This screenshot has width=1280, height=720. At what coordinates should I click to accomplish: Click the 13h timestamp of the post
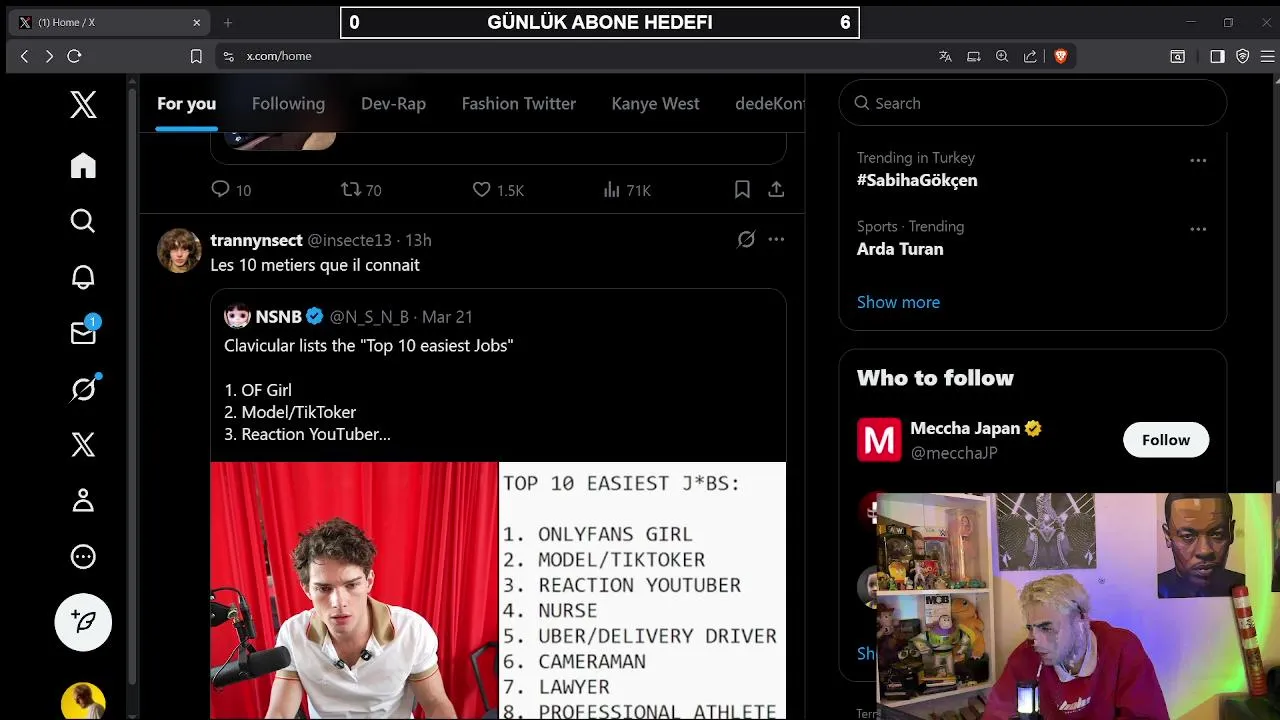click(418, 240)
